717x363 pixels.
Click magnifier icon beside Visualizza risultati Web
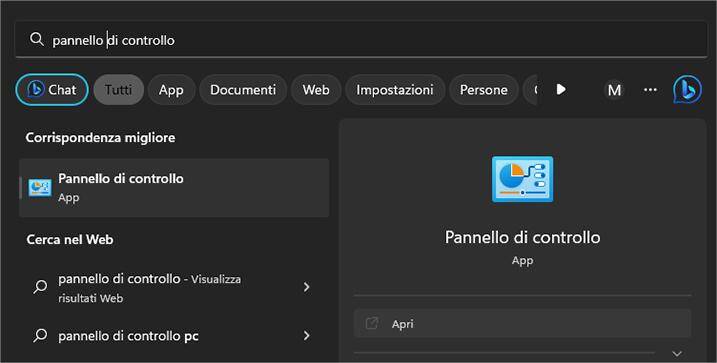40,287
